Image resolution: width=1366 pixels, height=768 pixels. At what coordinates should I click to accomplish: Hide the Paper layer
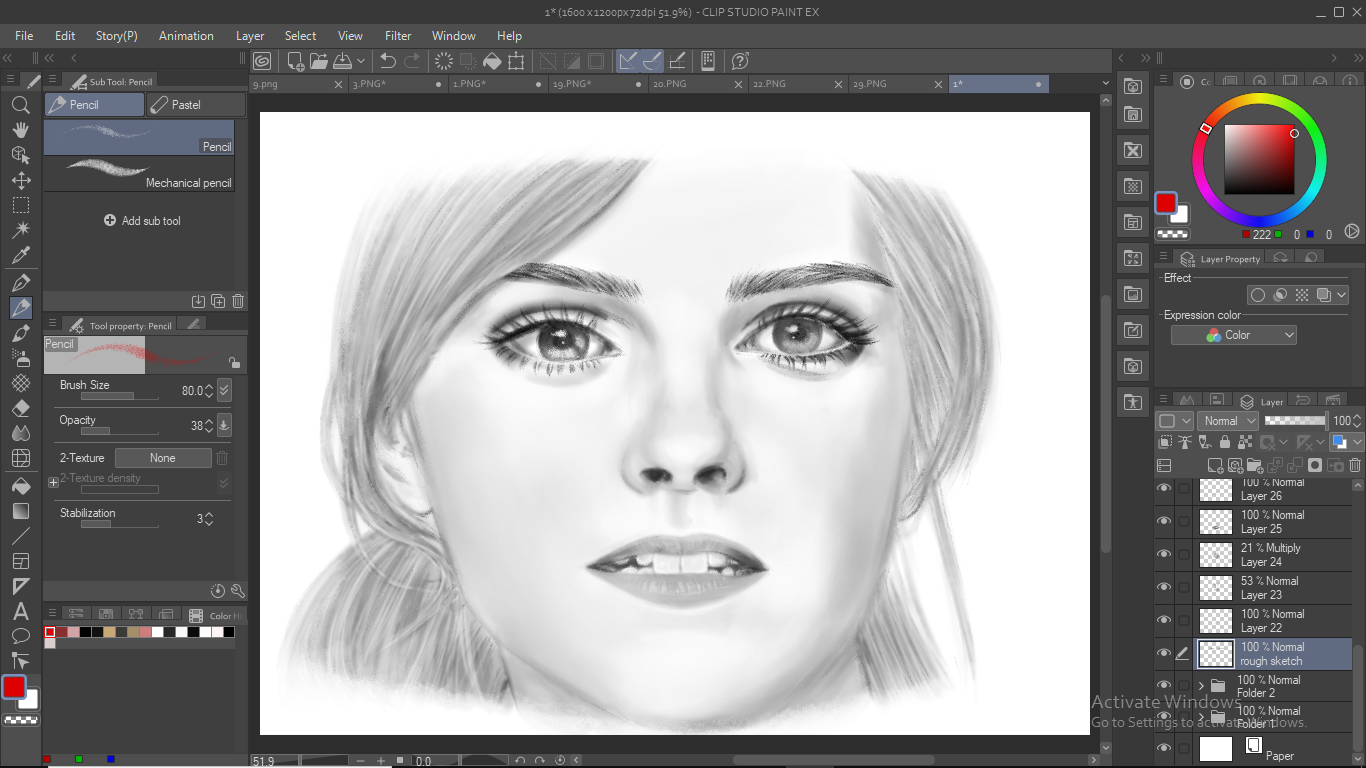coord(1163,748)
